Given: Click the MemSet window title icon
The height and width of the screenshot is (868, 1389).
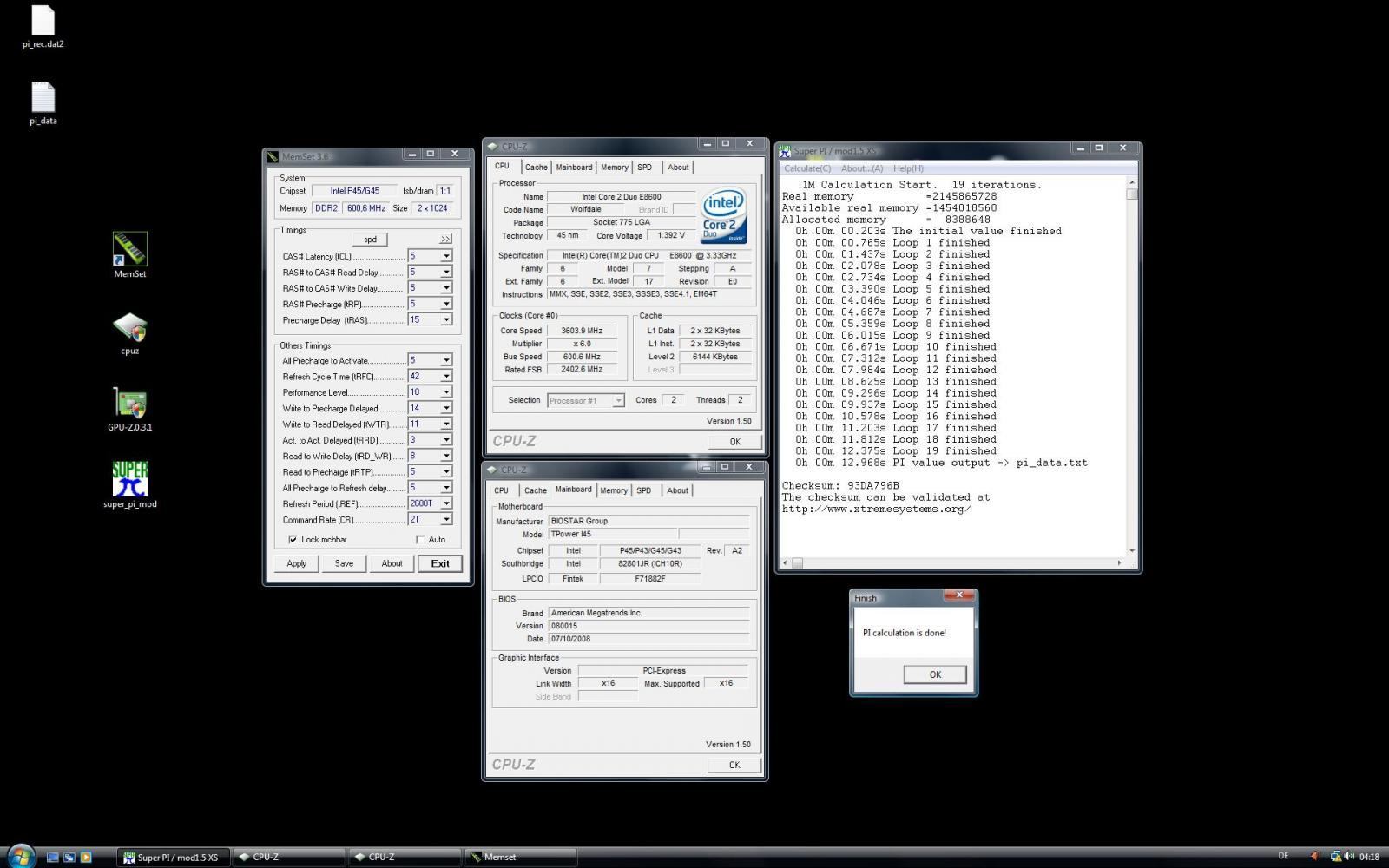Looking at the screenshot, I should [x=273, y=156].
